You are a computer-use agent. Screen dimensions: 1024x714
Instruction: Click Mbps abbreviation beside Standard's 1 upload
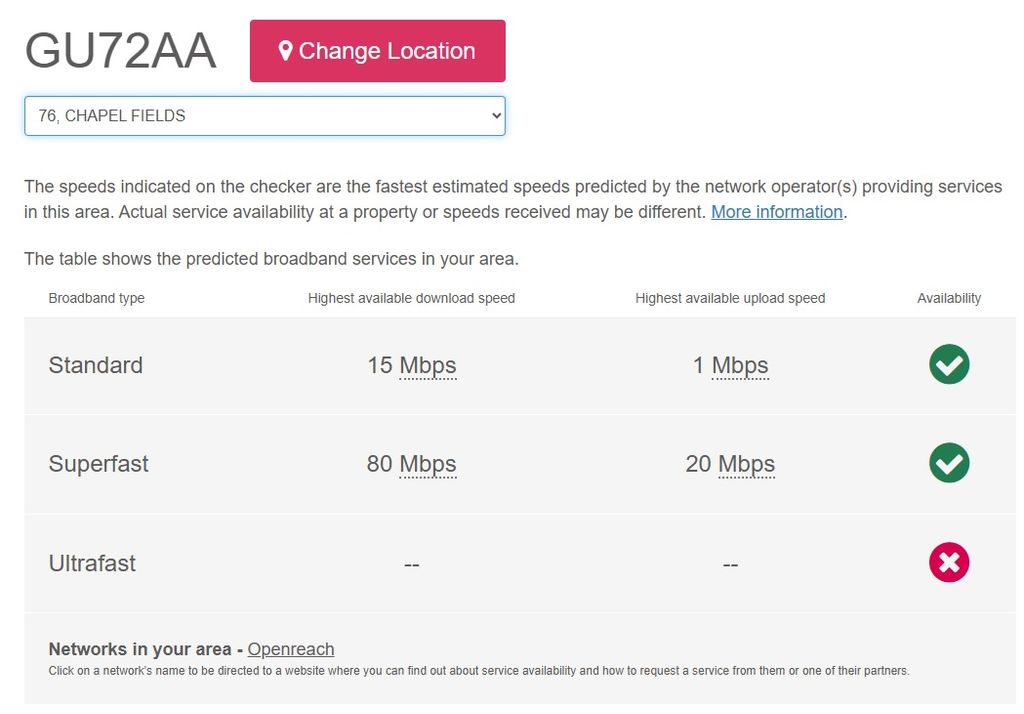click(x=740, y=365)
